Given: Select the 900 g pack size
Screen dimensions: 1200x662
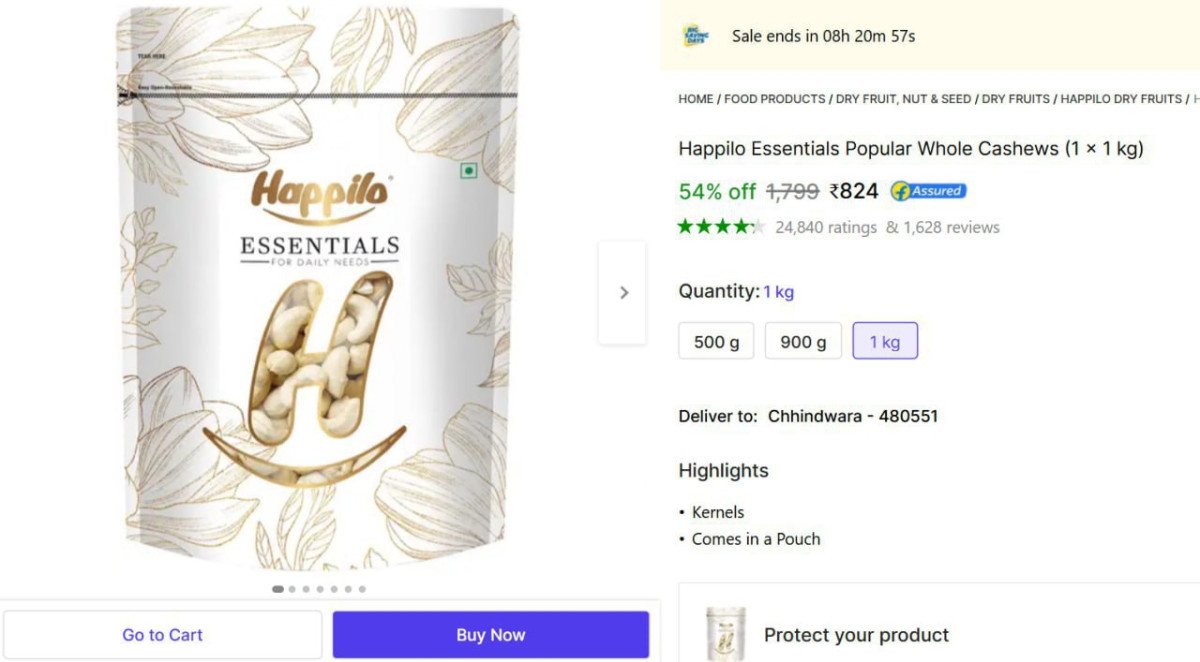Looking at the screenshot, I should tap(803, 341).
